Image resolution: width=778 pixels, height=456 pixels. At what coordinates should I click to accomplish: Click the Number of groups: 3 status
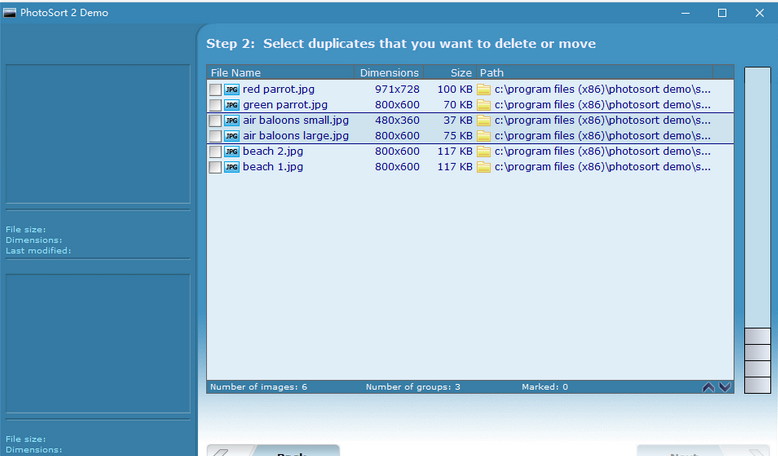(x=413, y=387)
